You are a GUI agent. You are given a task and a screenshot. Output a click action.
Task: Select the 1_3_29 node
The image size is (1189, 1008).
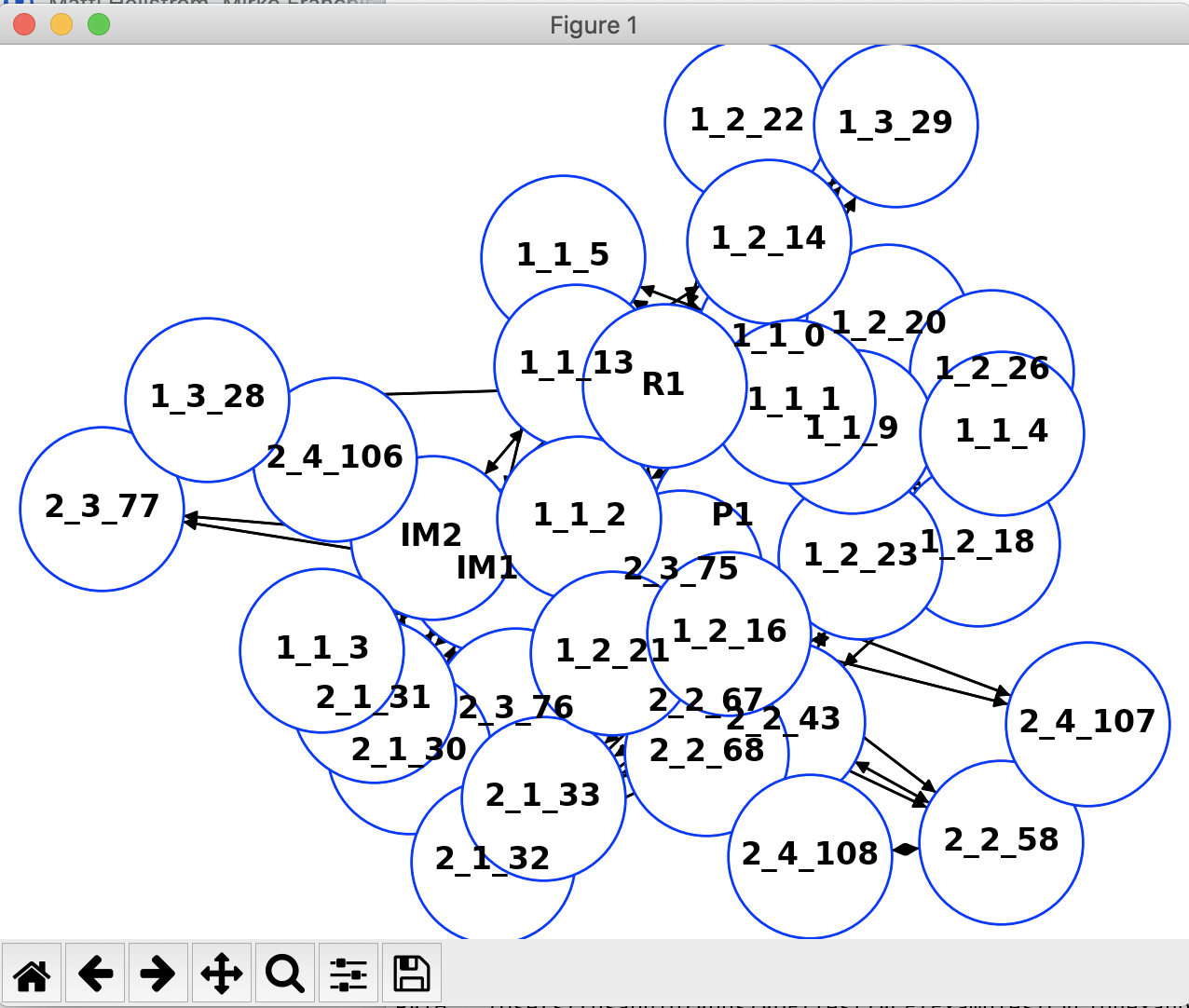(895, 124)
